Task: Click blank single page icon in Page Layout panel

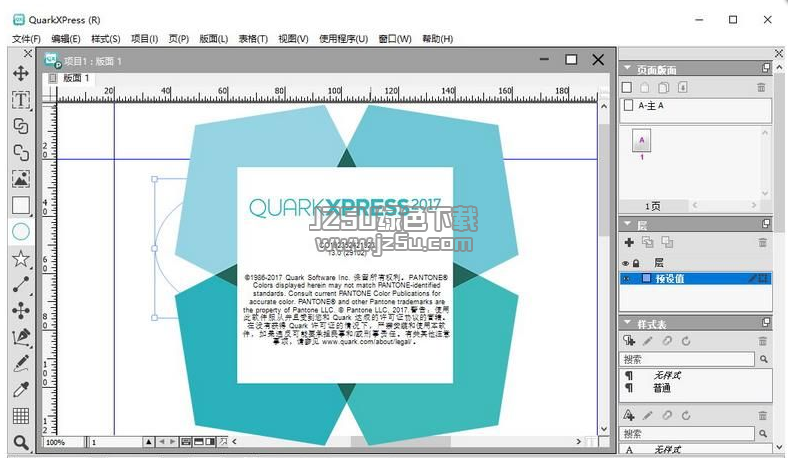Action: [627, 87]
